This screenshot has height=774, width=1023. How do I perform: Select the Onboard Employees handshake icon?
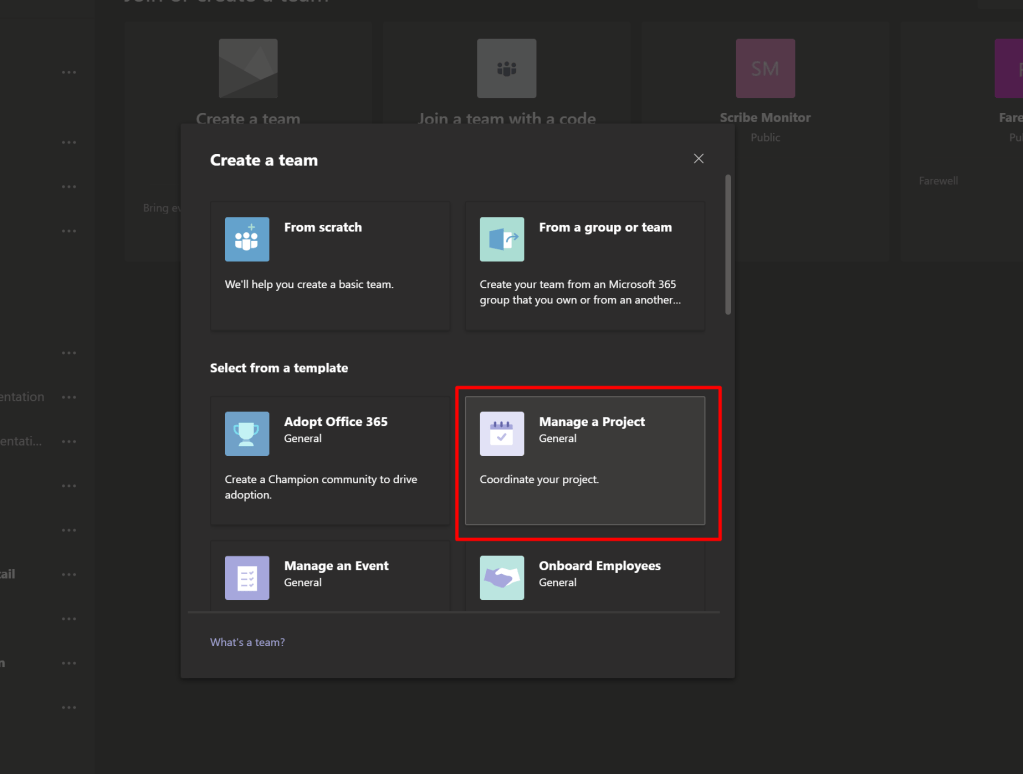point(501,577)
